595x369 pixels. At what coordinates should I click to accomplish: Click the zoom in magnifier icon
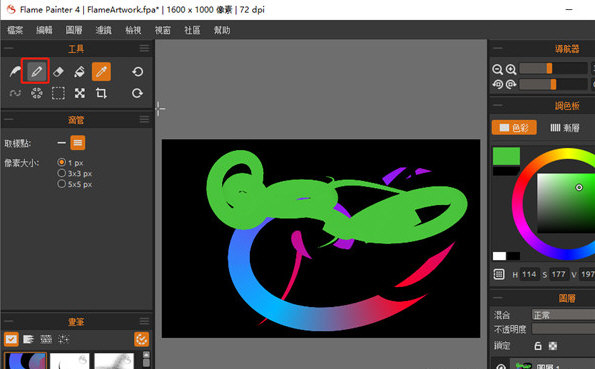pyautogui.click(x=511, y=69)
